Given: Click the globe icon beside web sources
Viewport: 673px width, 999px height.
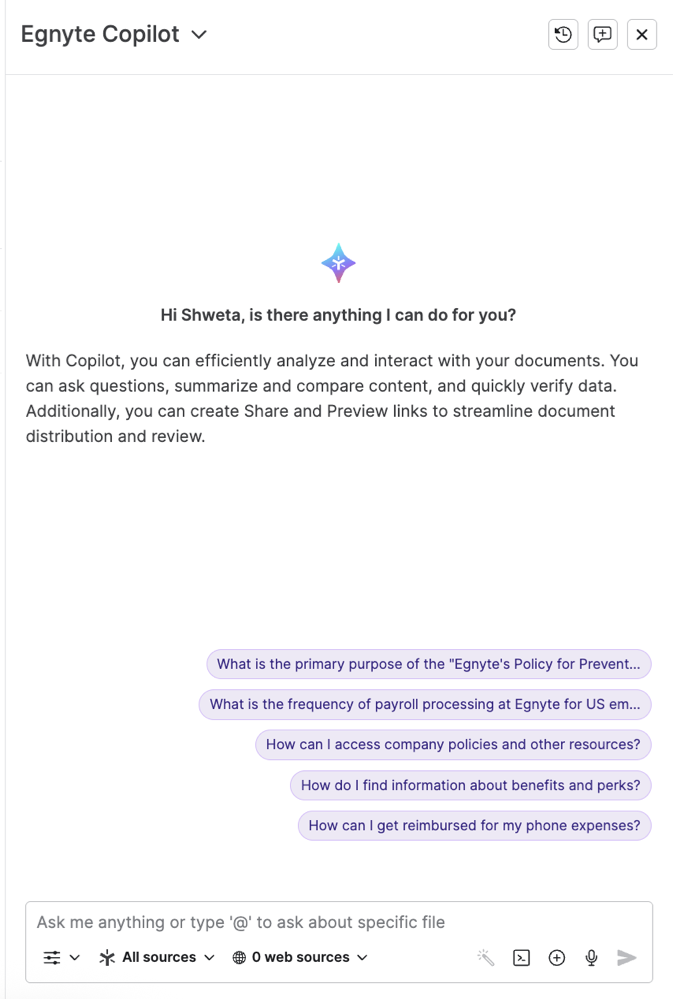Looking at the screenshot, I should pyautogui.click(x=239, y=957).
